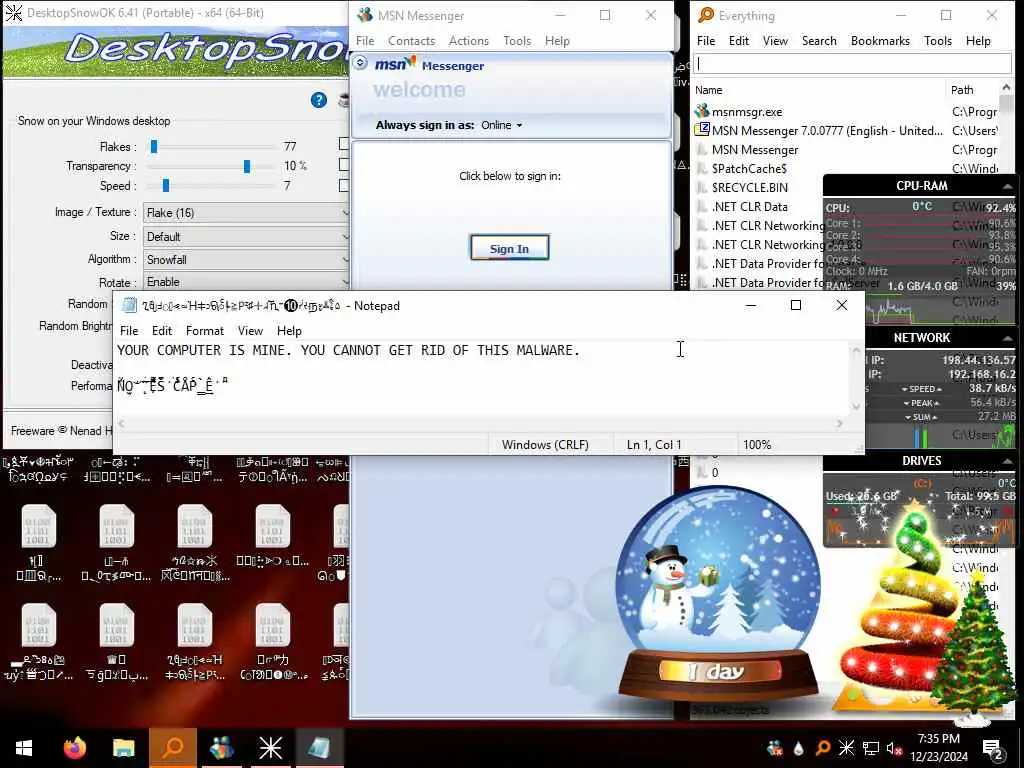Click the Notepad title bar icon
Screen dimensions: 1024x768
point(129,306)
